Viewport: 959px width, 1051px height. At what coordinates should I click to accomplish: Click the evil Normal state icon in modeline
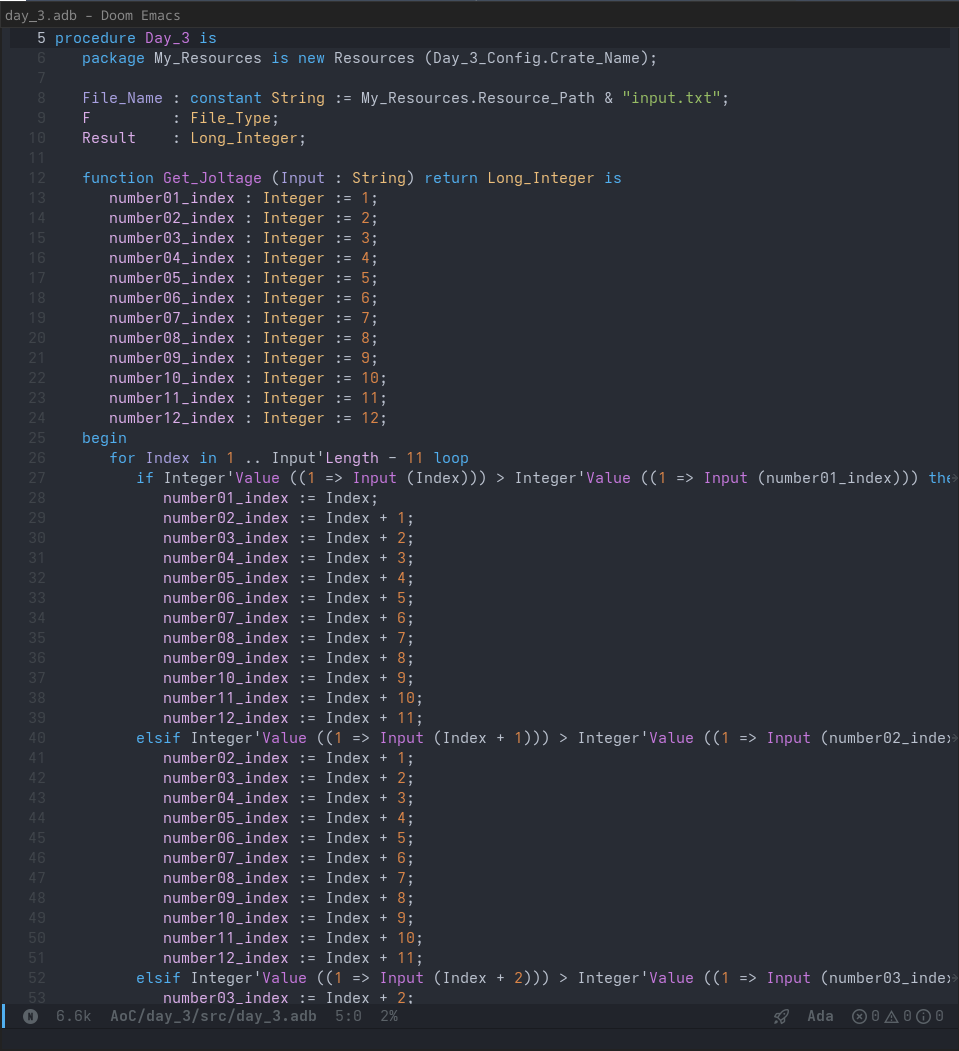point(30,1016)
